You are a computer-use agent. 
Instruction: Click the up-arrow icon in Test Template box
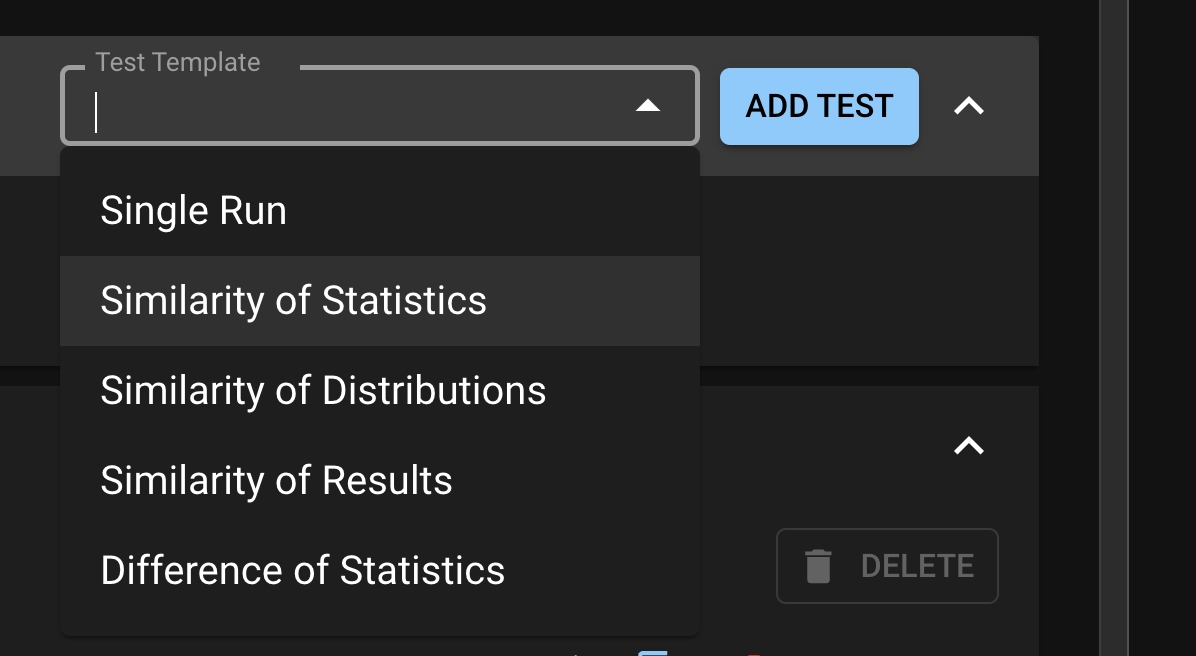pos(648,106)
